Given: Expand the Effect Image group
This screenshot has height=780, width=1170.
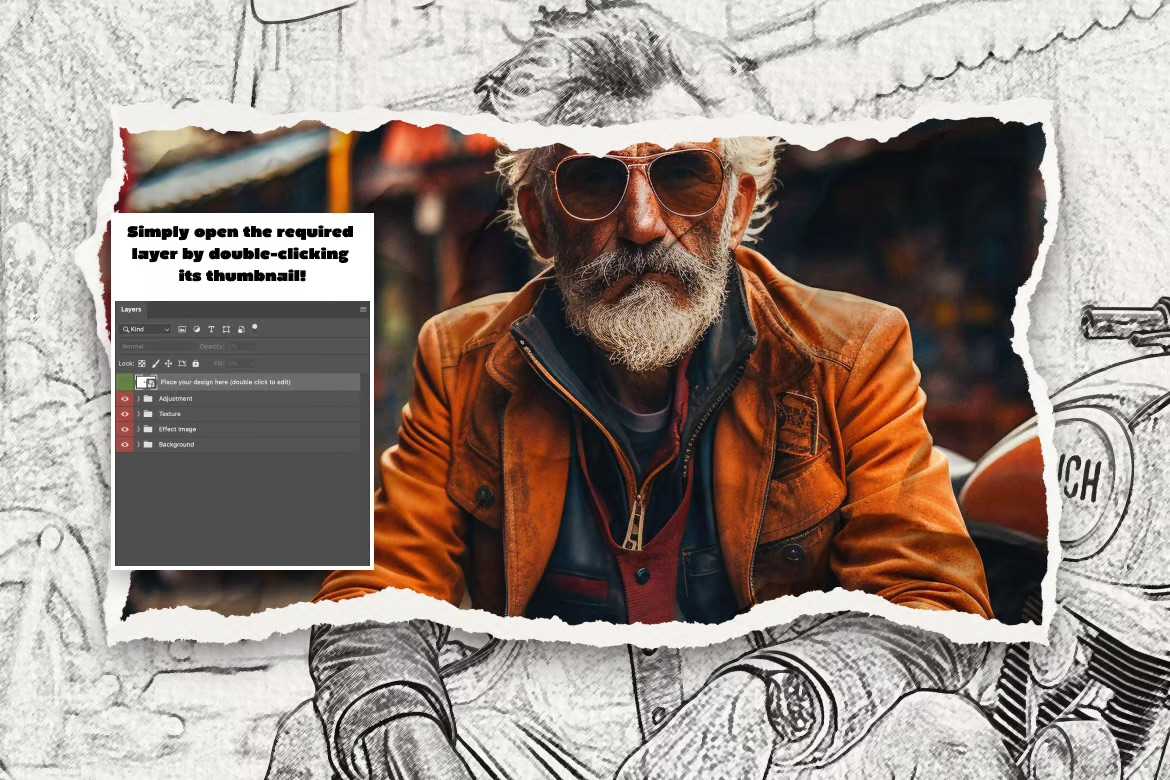Looking at the screenshot, I should tap(138, 429).
